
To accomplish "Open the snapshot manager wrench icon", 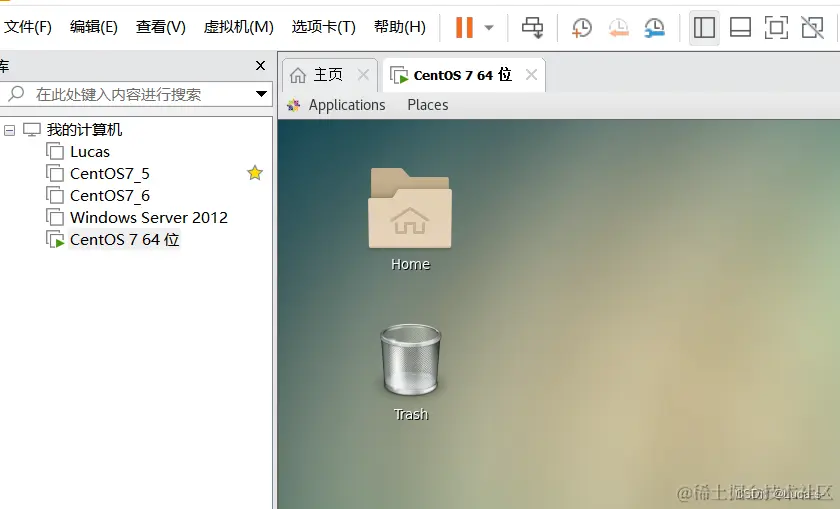I will pos(655,27).
